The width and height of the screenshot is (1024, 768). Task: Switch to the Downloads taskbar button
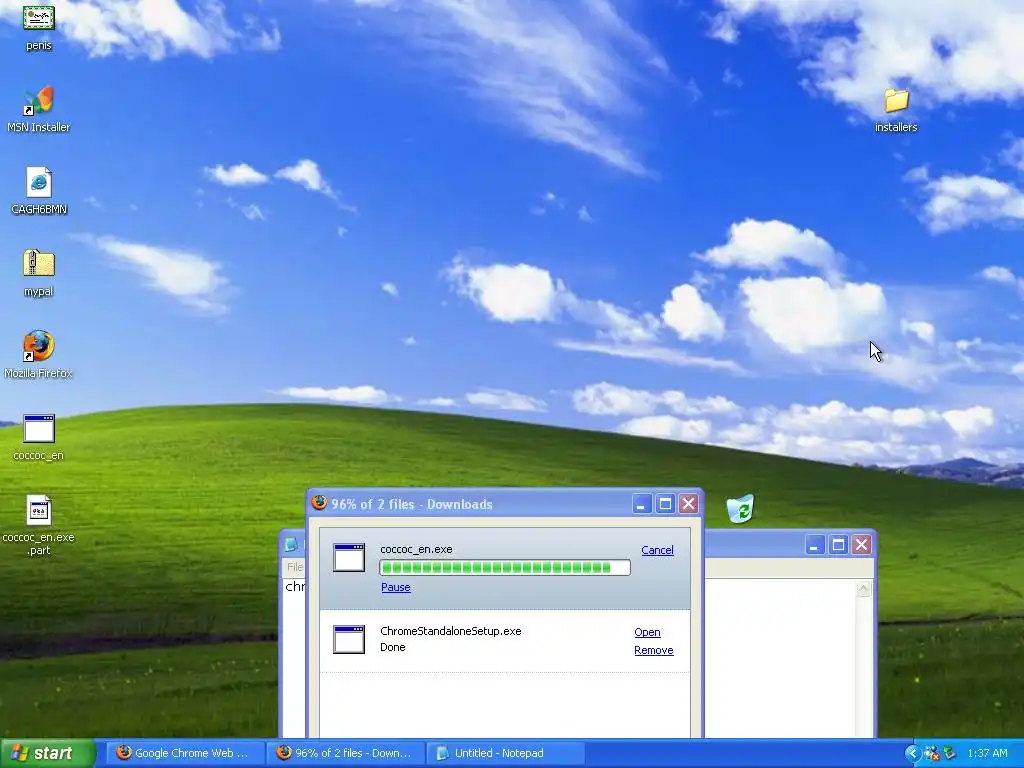[x=345, y=753]
